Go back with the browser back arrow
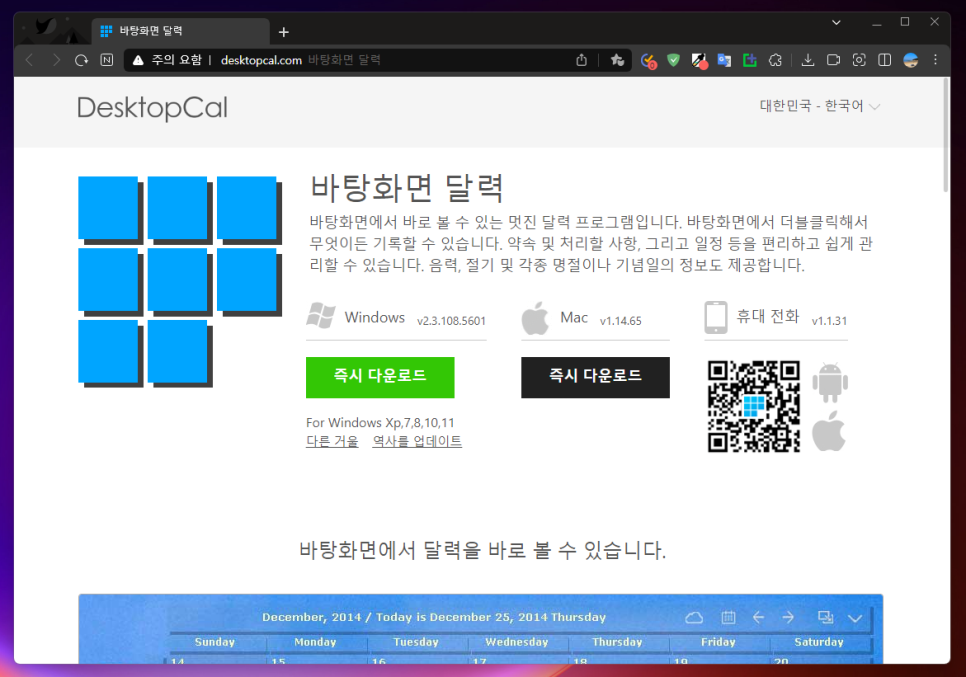 (x=30, y=60)
